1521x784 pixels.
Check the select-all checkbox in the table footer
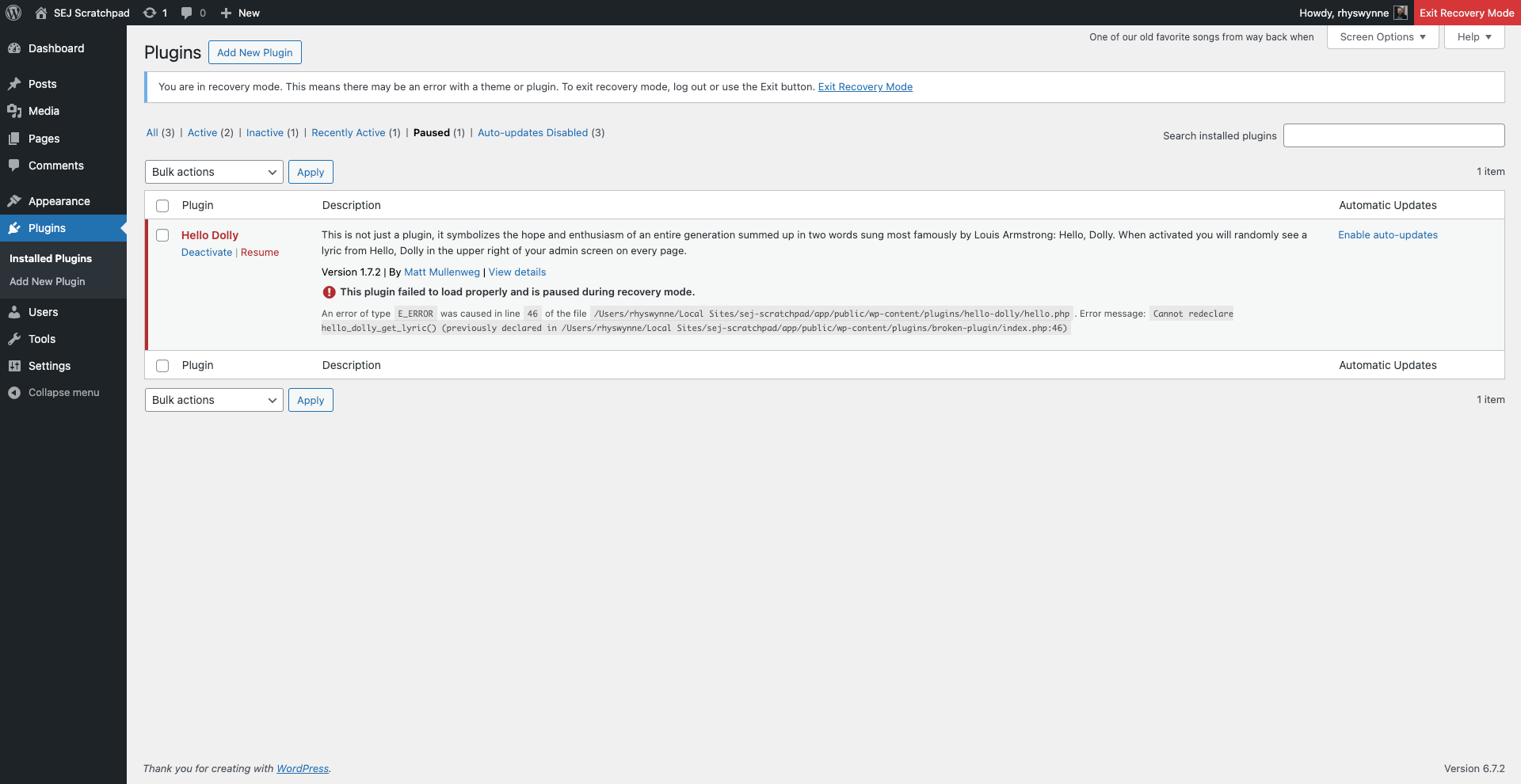pos(162,366)
